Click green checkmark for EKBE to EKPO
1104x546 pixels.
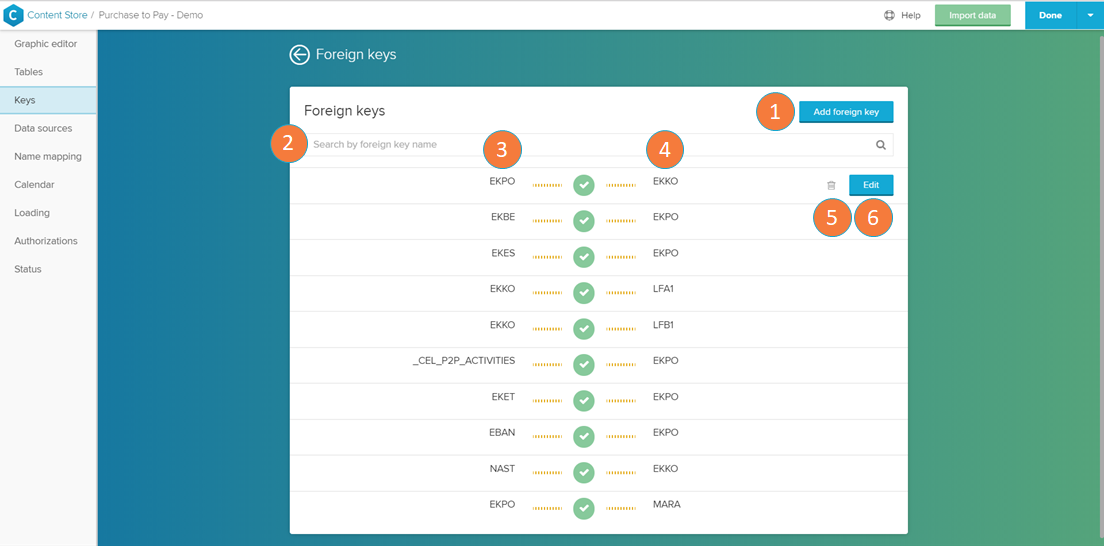[584, 221]
